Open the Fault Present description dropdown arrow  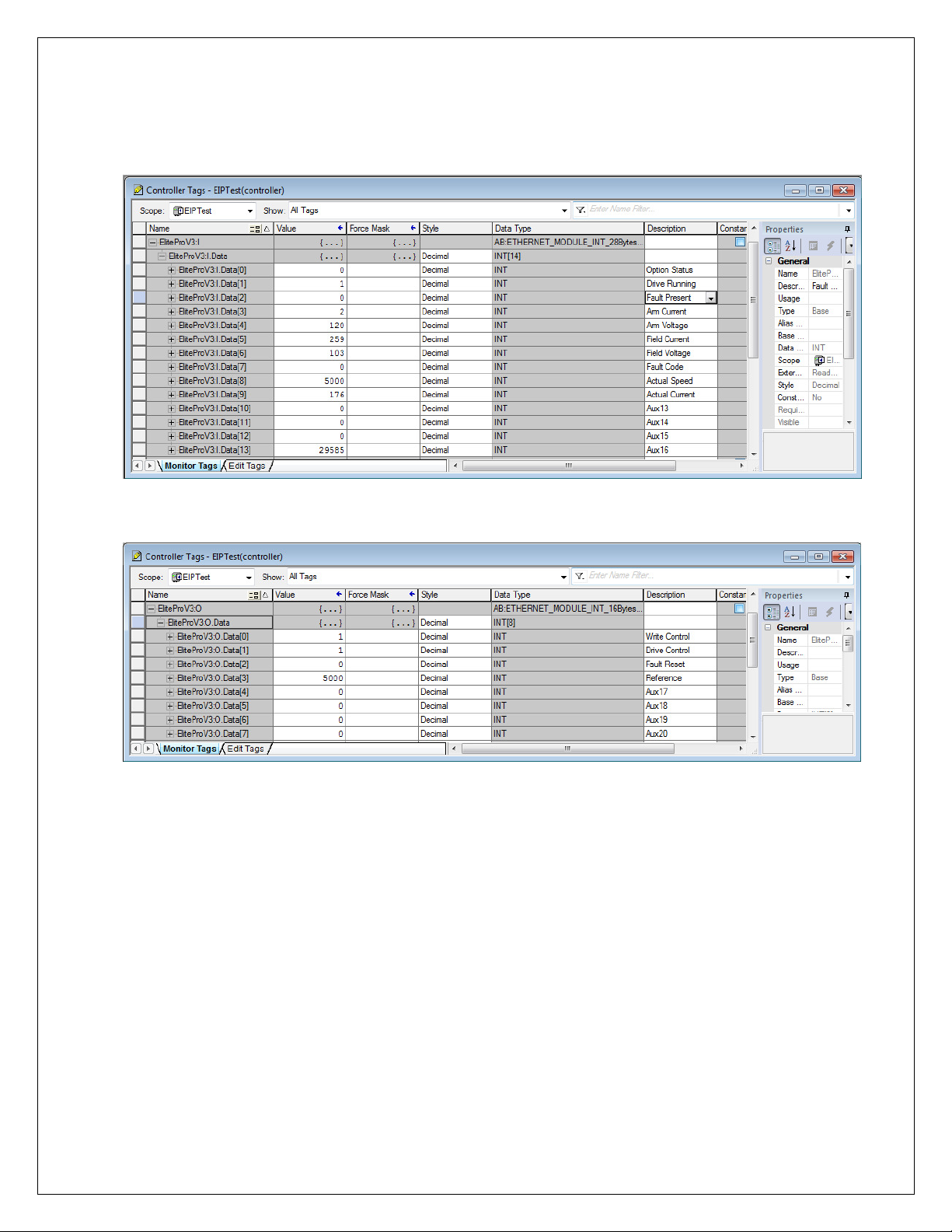click(x=711, y=298)
